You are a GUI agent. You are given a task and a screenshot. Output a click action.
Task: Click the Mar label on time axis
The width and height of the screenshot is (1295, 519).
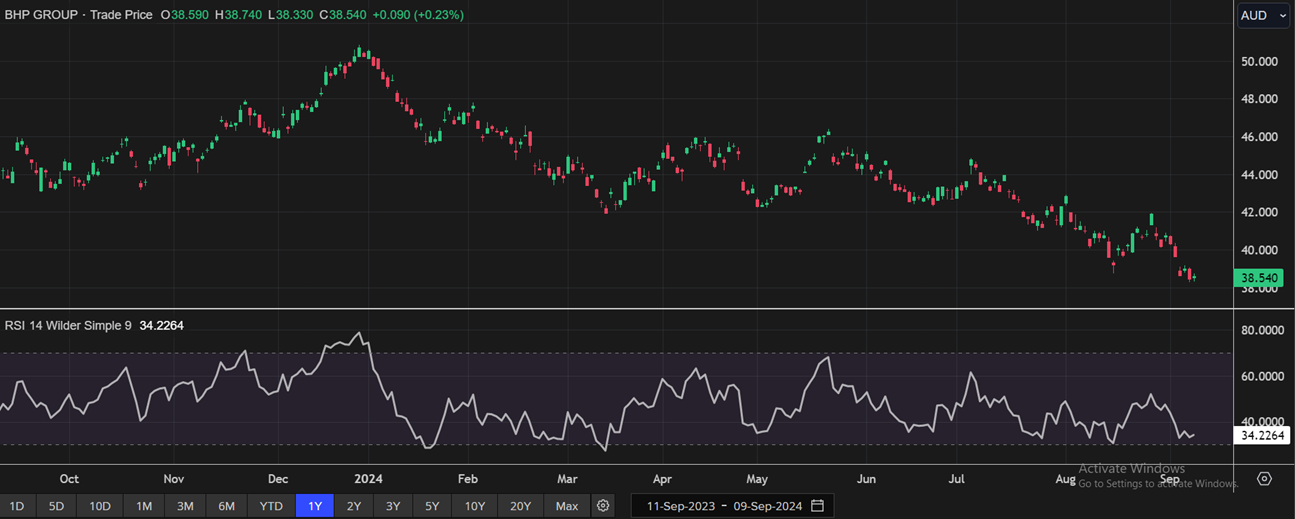(x=568, y=479)
